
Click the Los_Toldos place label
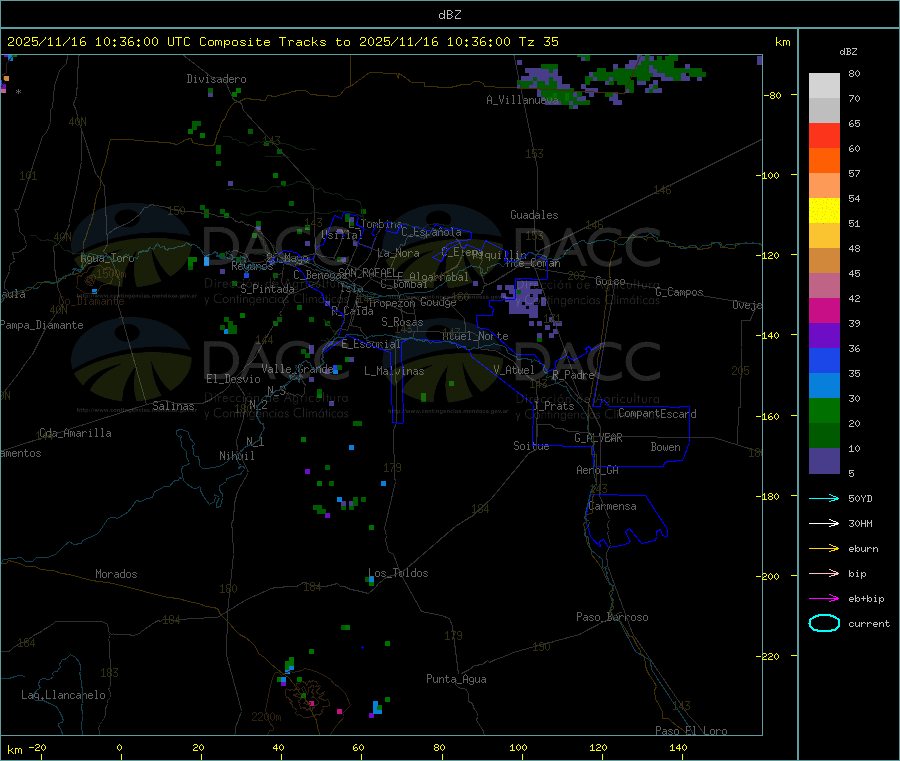point(398,573)
